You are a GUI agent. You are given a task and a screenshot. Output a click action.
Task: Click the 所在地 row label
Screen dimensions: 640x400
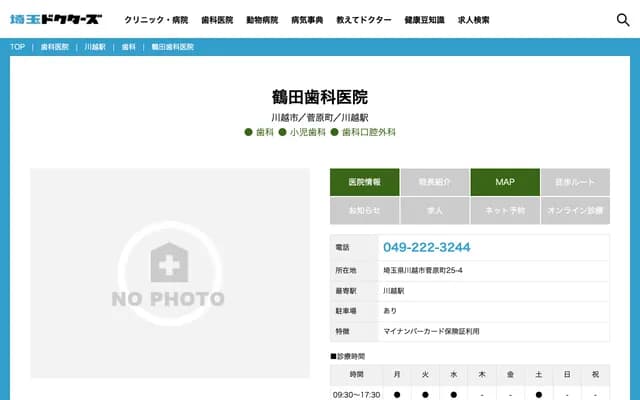(346, 270)
